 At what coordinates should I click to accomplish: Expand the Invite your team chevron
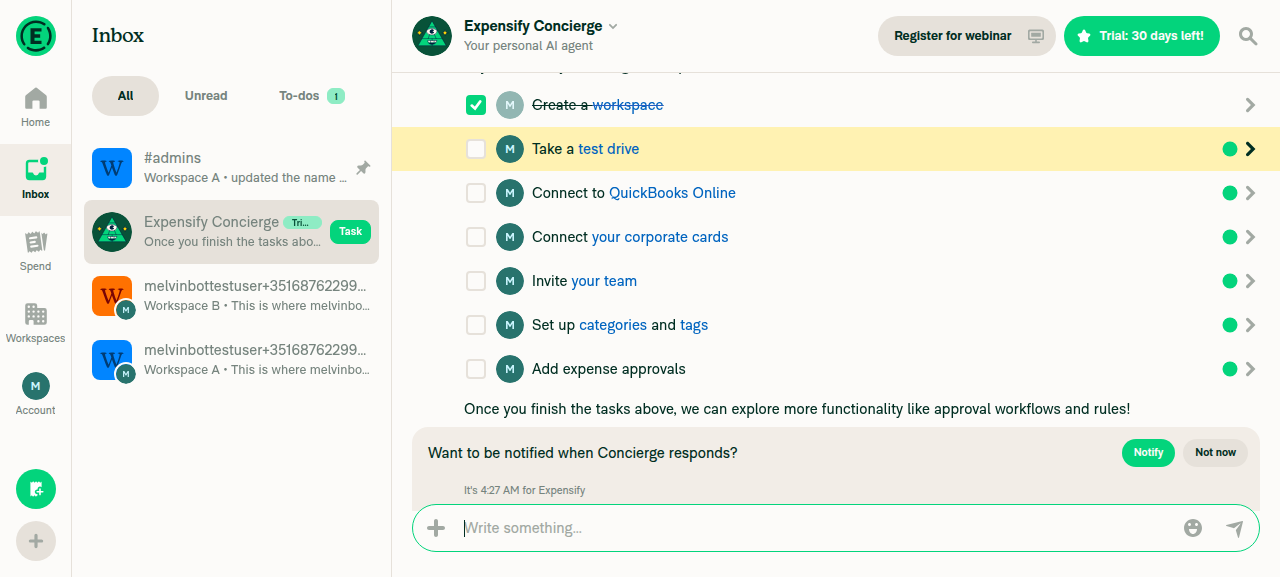click(x=1250, y=281)
